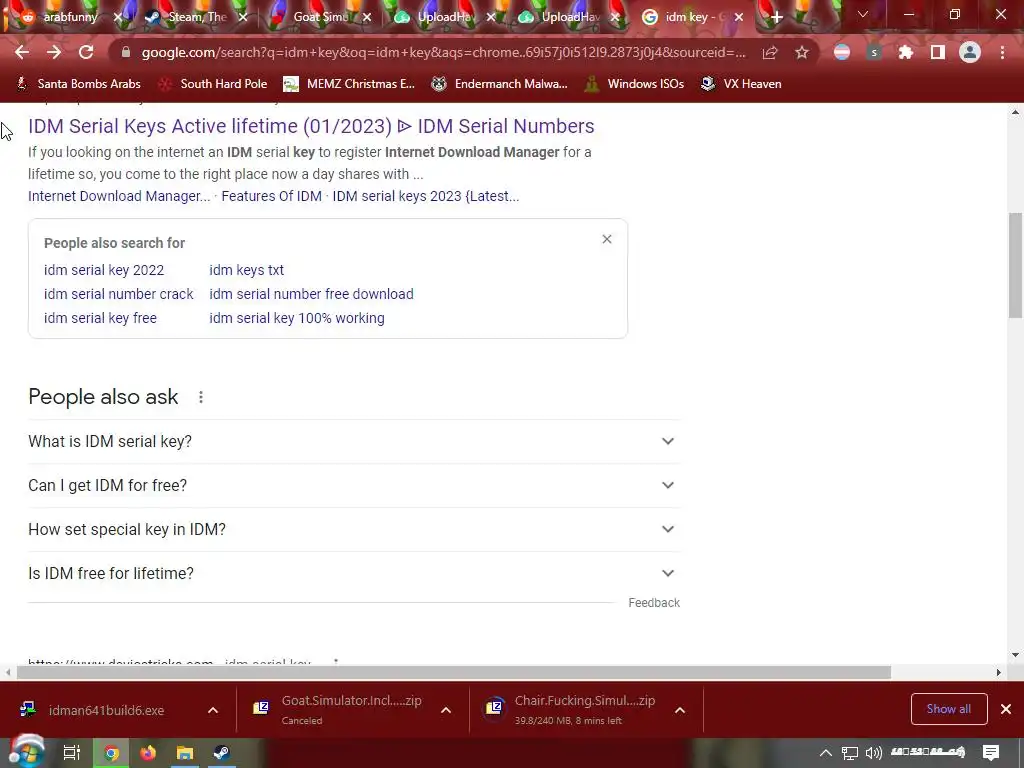Open the Internet Download Manager sitelink
Screen dimensions: 1024x768
tap(119, 196)
